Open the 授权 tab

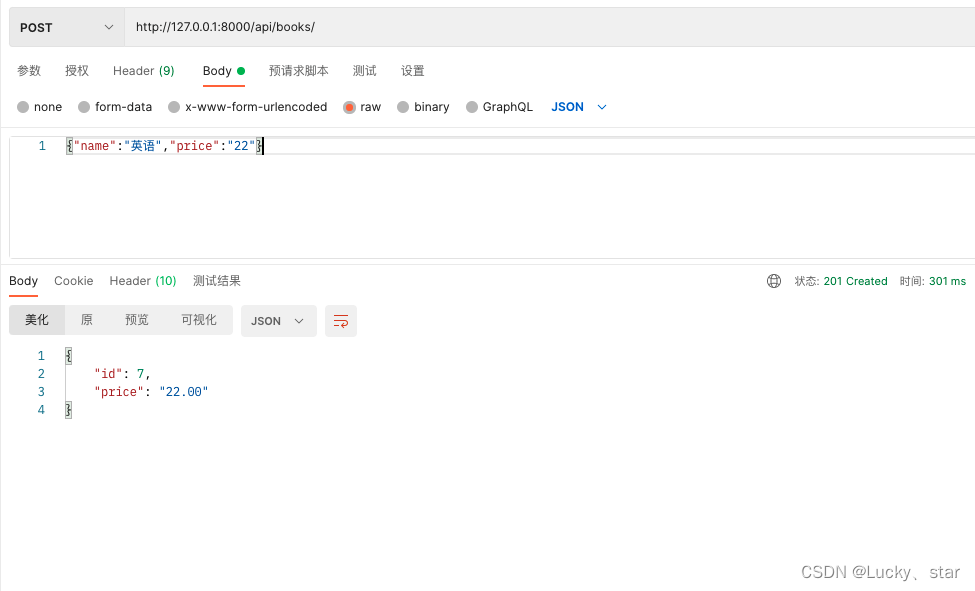[x=77, y=71]
